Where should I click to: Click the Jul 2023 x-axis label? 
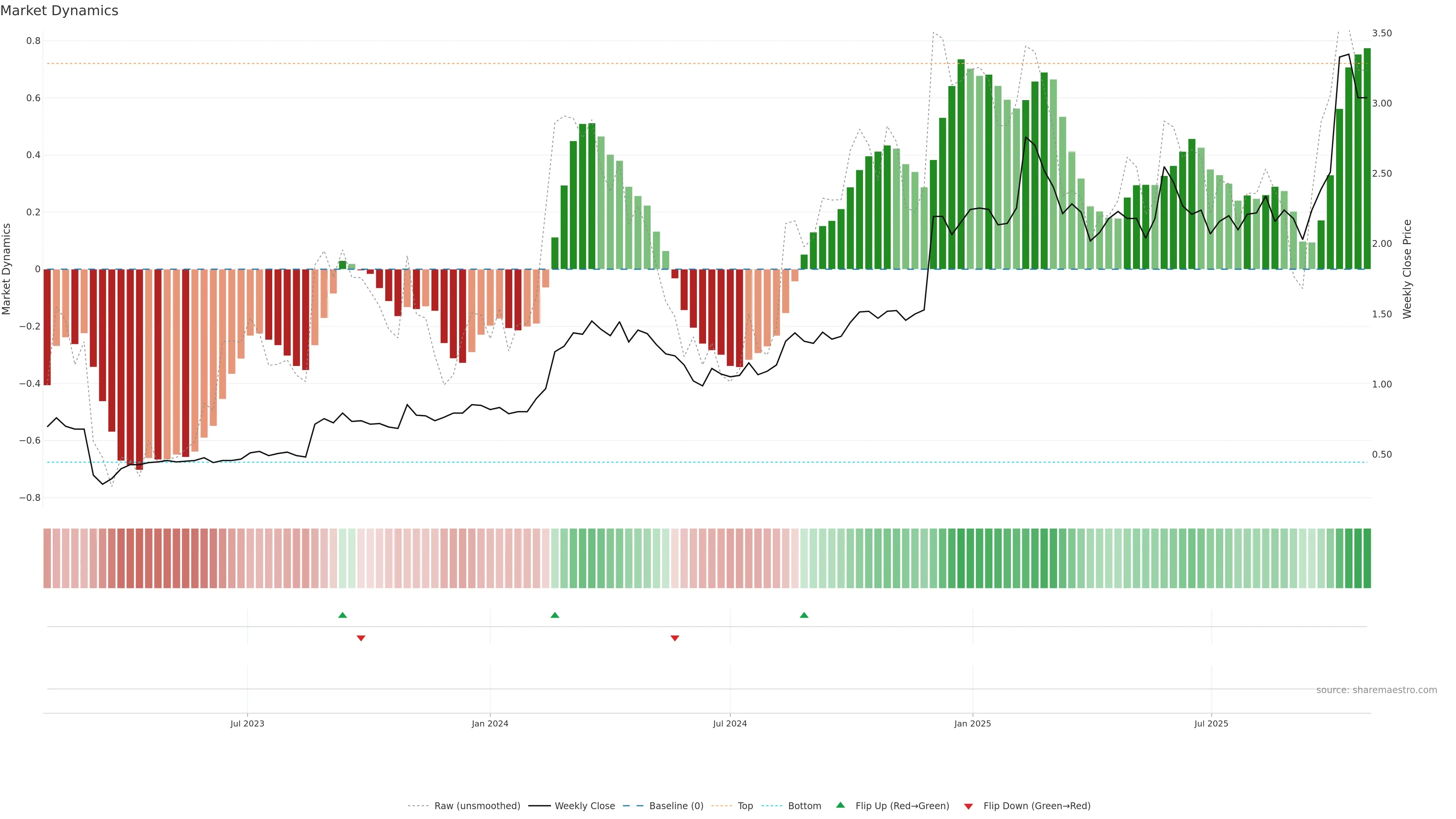(x=247, y=723)
